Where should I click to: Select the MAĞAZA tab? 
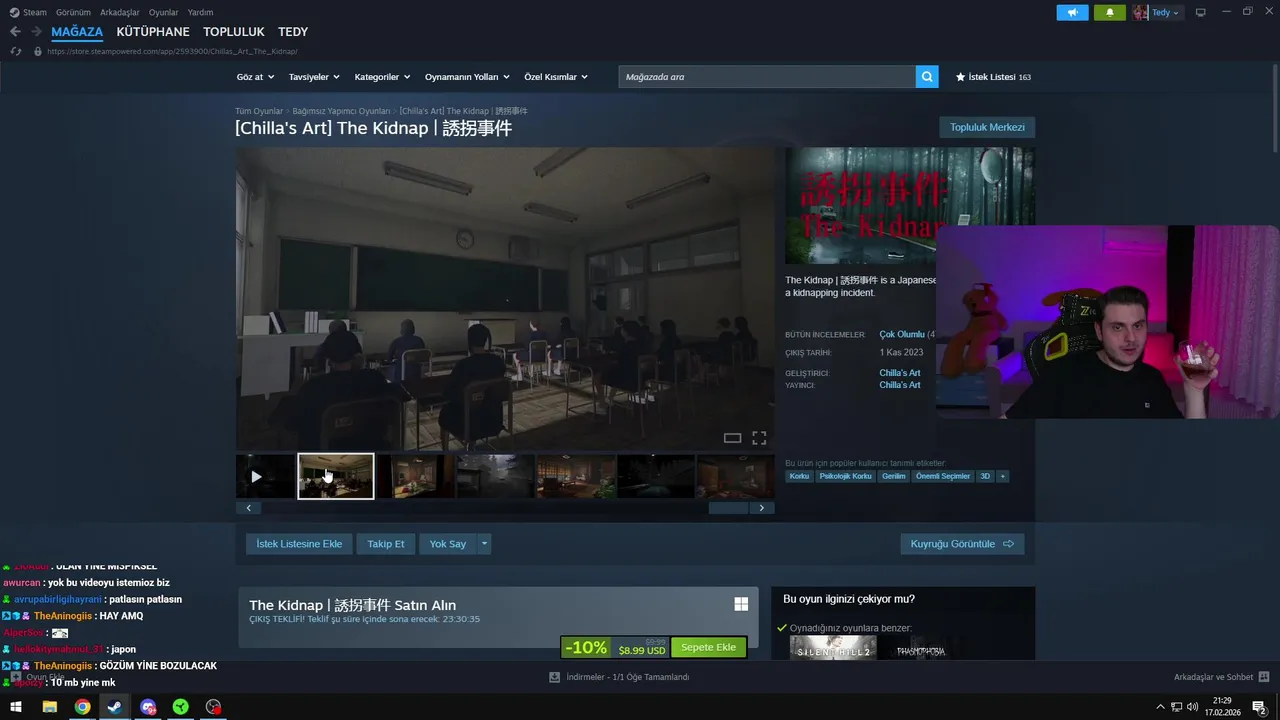pyautogui.click(x=77, y=32)
